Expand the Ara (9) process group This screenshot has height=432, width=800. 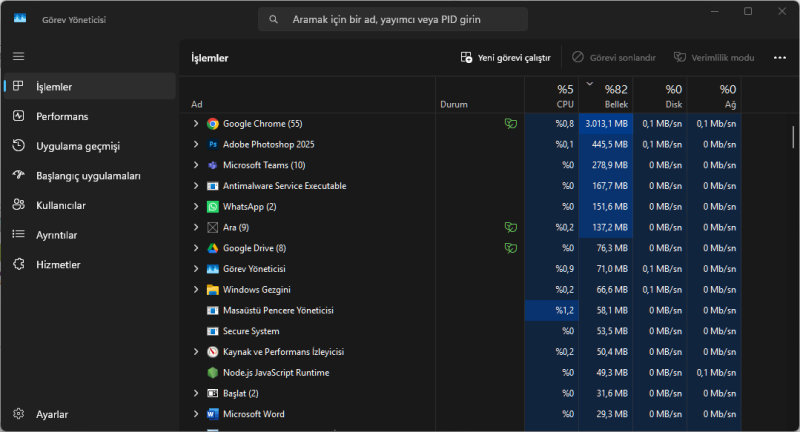point(196,227)
